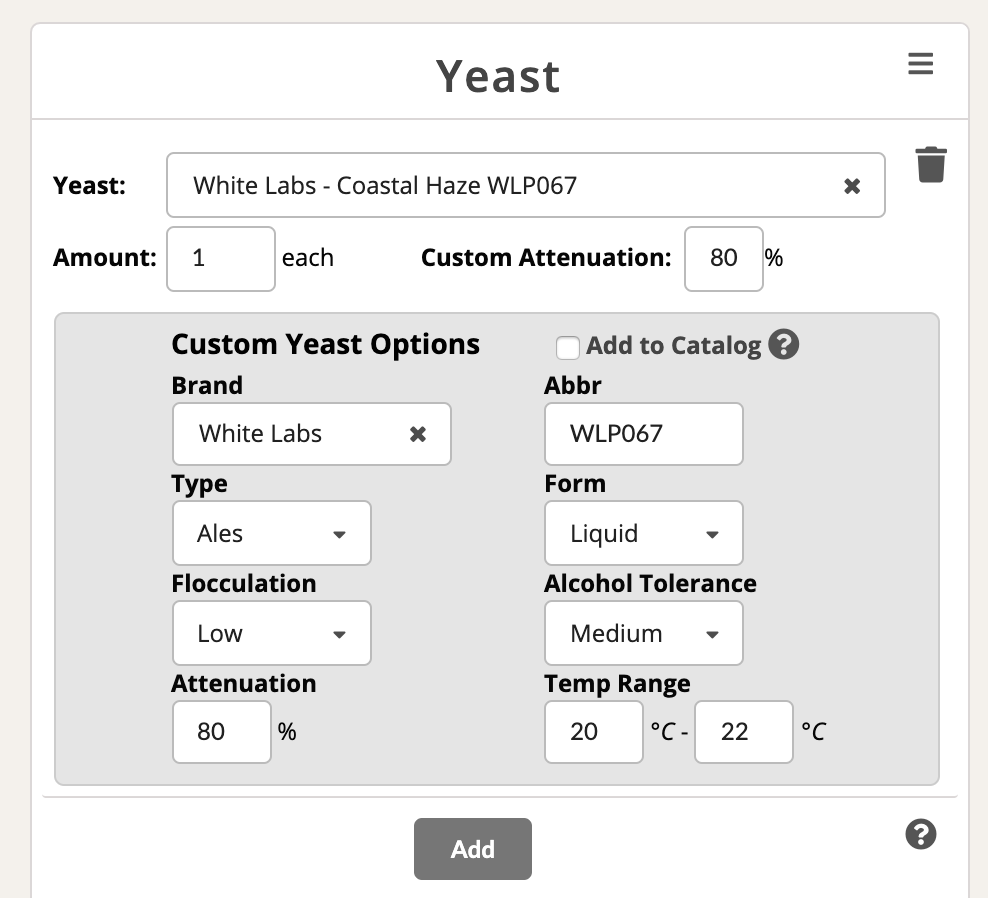
Task: Expand the Alcohol Tolerance Medium dropdown
Action: pyautogui.click(x=643, y=633)
